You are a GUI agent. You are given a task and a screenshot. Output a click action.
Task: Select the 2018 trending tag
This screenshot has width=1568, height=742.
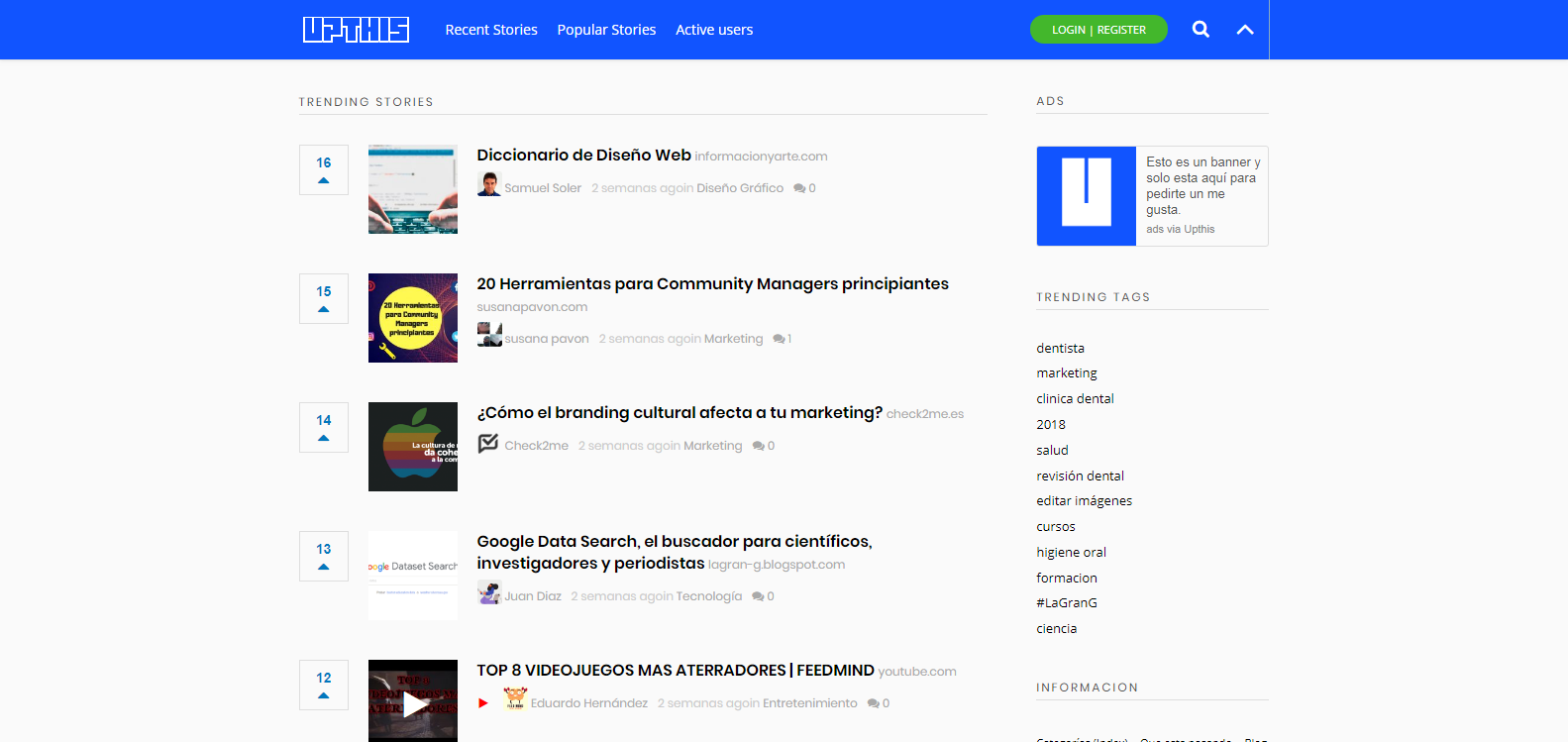1051,425
